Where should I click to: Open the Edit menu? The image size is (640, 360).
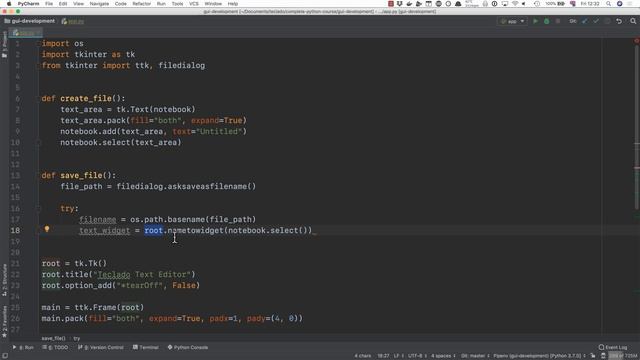tap(63, 4)
